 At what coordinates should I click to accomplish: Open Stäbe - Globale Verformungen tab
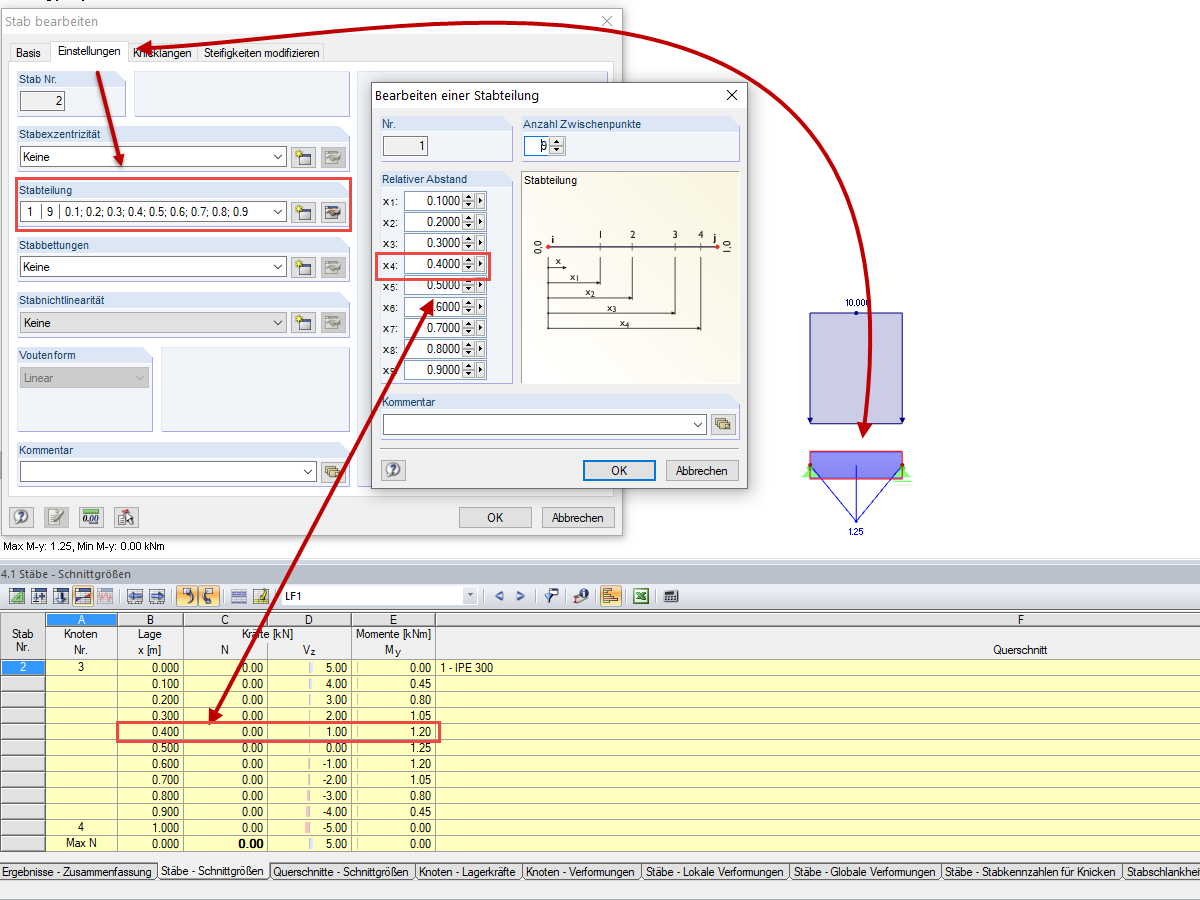(x=866, y=872)
